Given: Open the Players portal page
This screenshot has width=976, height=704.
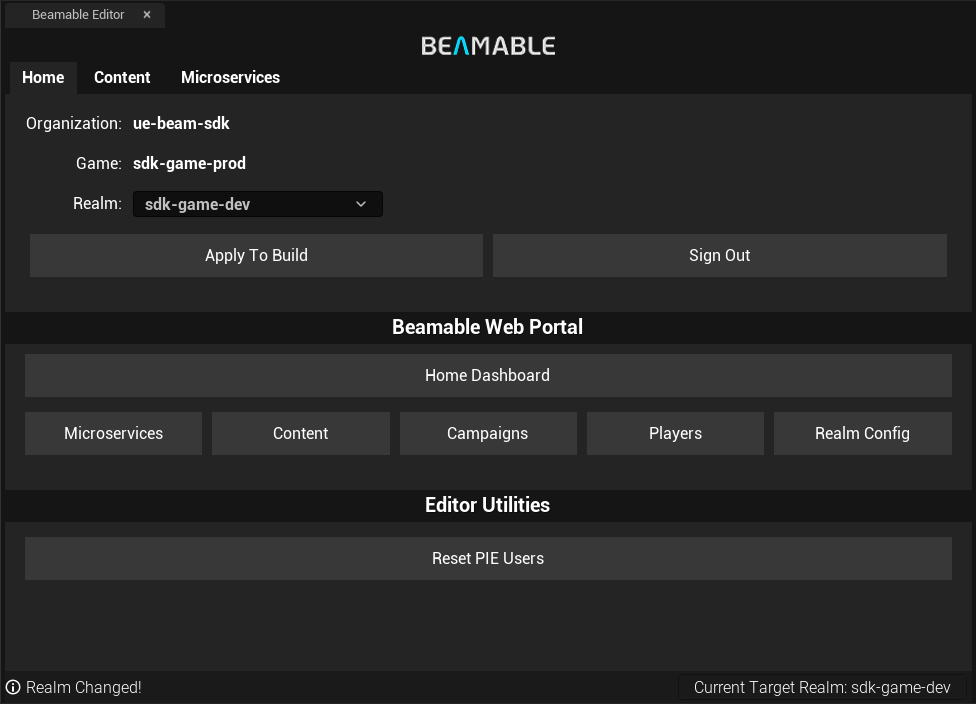Looking at the screenshot, I should [x=675, y=433].
